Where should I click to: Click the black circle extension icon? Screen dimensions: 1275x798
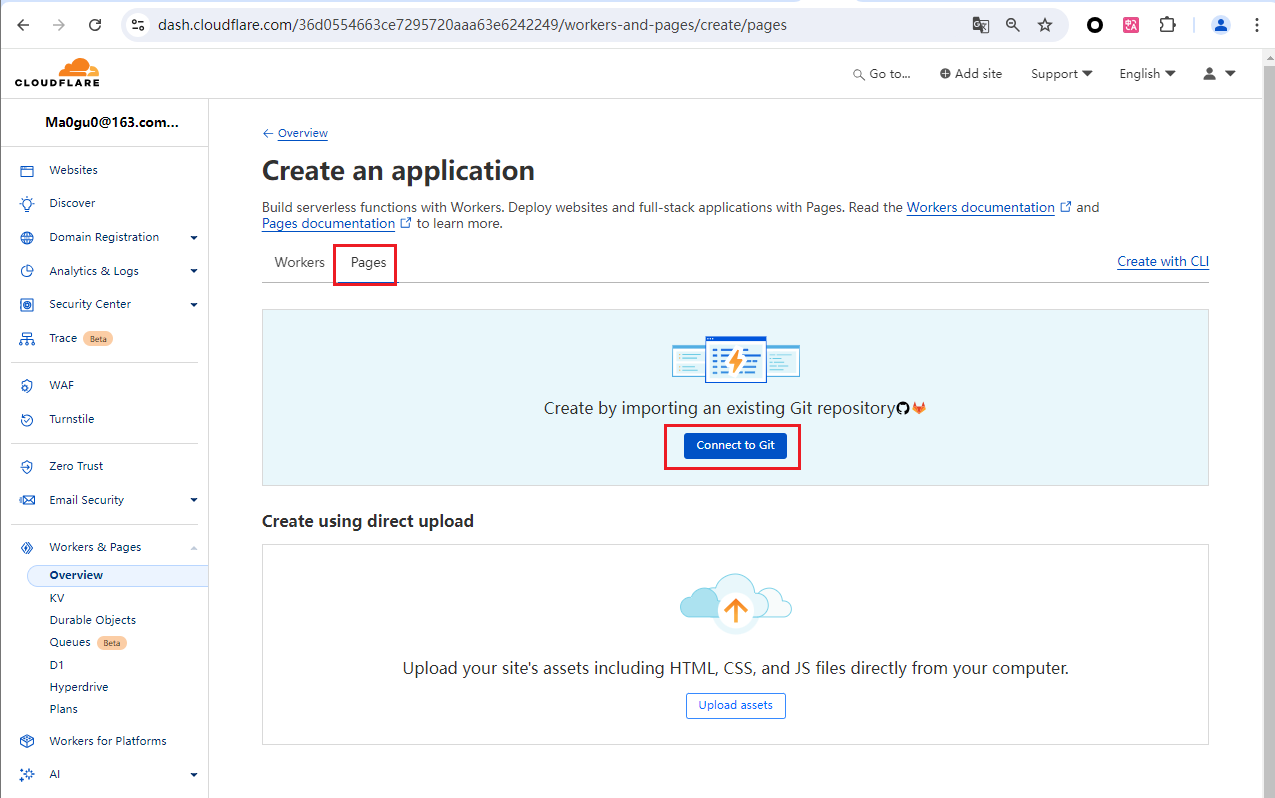(x=1095, y=25)
